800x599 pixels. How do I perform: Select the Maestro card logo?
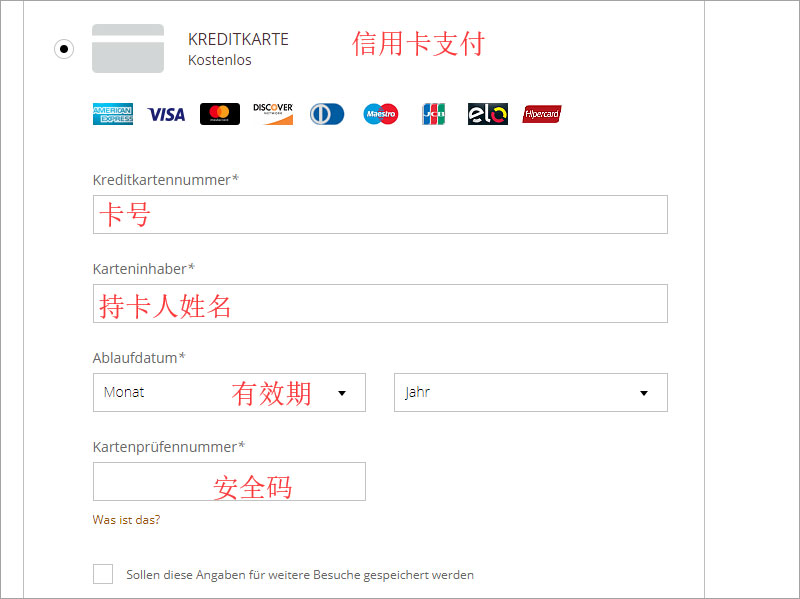click(381, 114)
